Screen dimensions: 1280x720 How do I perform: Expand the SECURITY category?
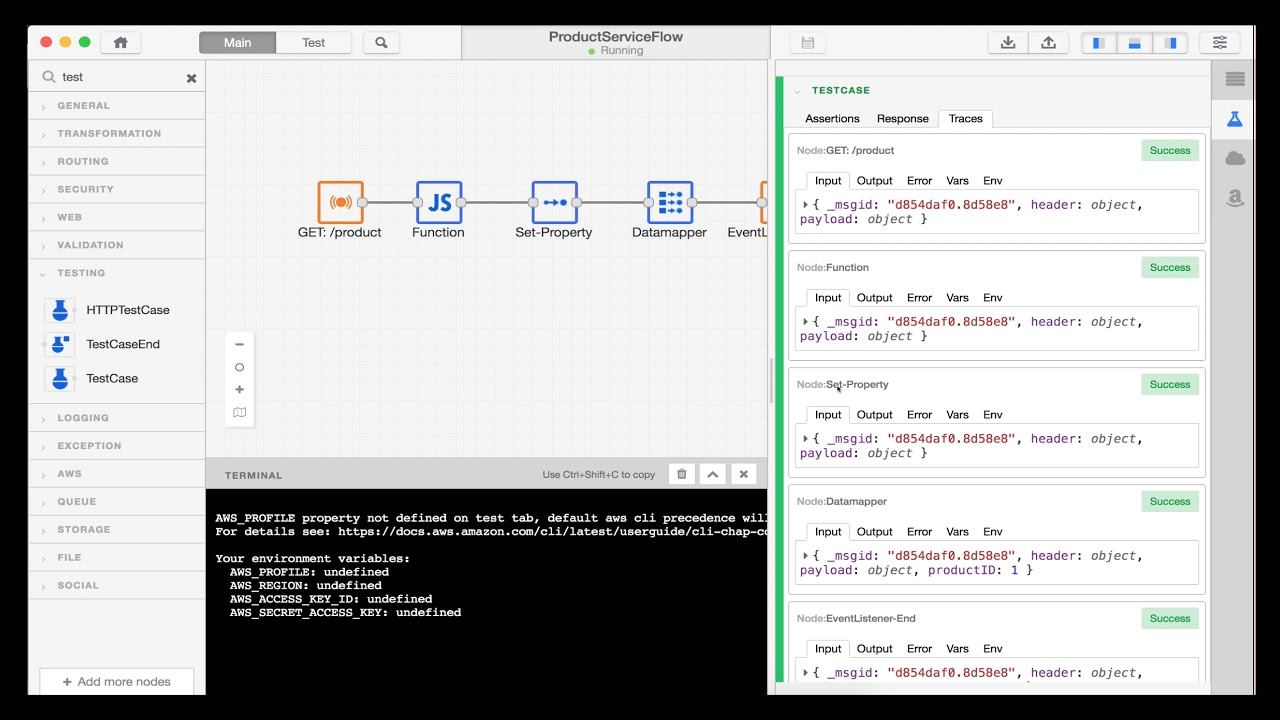[116, 190]
